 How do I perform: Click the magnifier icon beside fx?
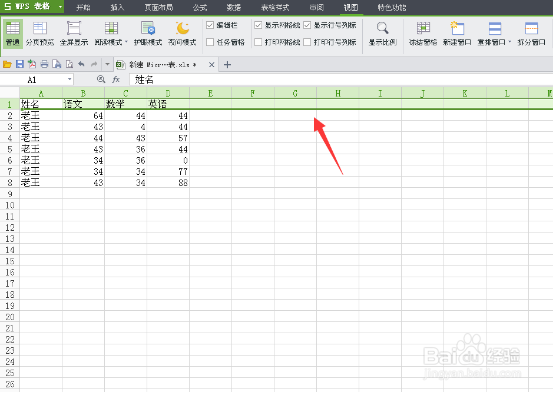[101, 79]
